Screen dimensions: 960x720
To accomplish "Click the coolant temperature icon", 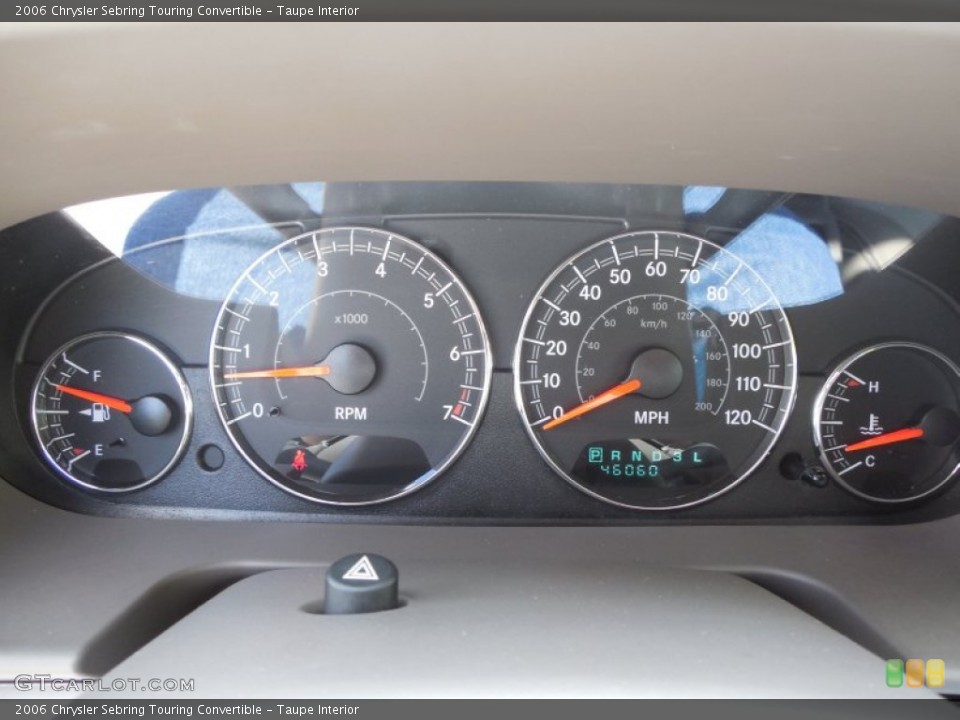I will [871, 424].
